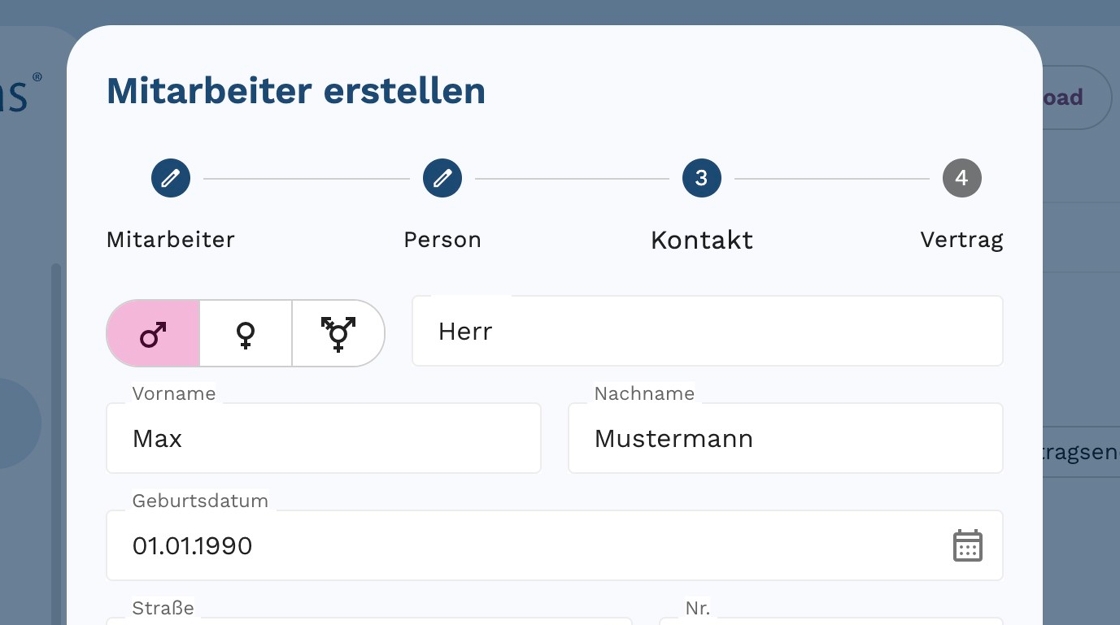
Task: Focus the Vorname field containing Max
Action: pyautogui.click(x=323, y=438)
